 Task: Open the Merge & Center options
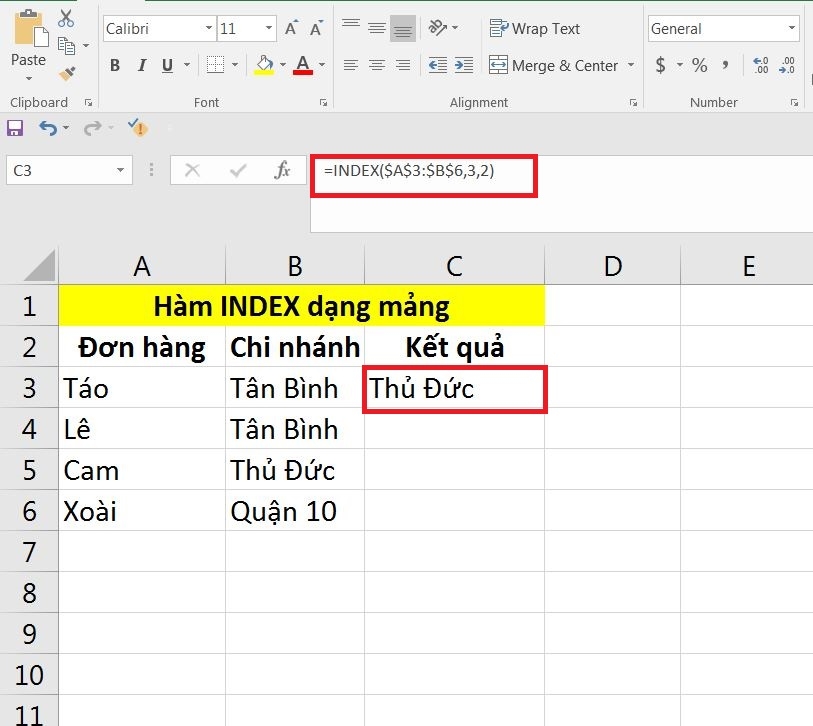click(x=631, y=66)
